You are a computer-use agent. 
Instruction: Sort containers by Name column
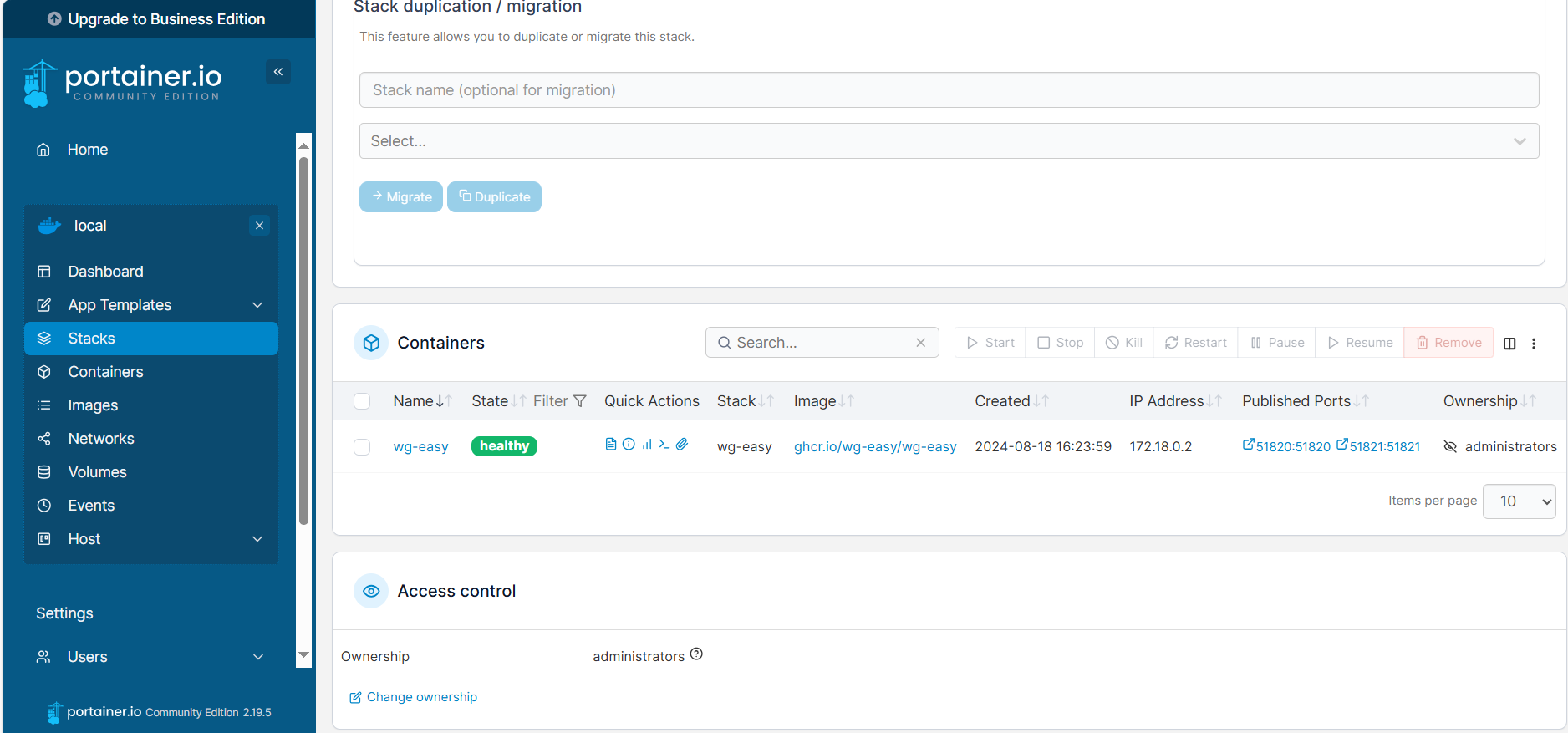coord(422,401)
